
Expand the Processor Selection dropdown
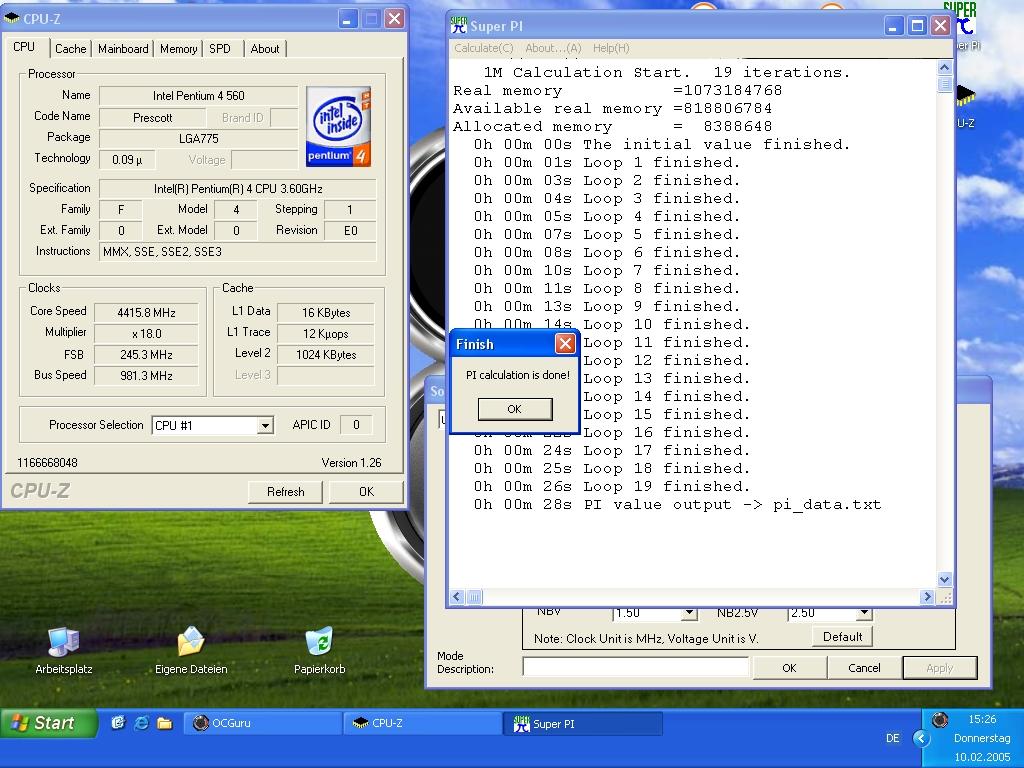(264, 426)
